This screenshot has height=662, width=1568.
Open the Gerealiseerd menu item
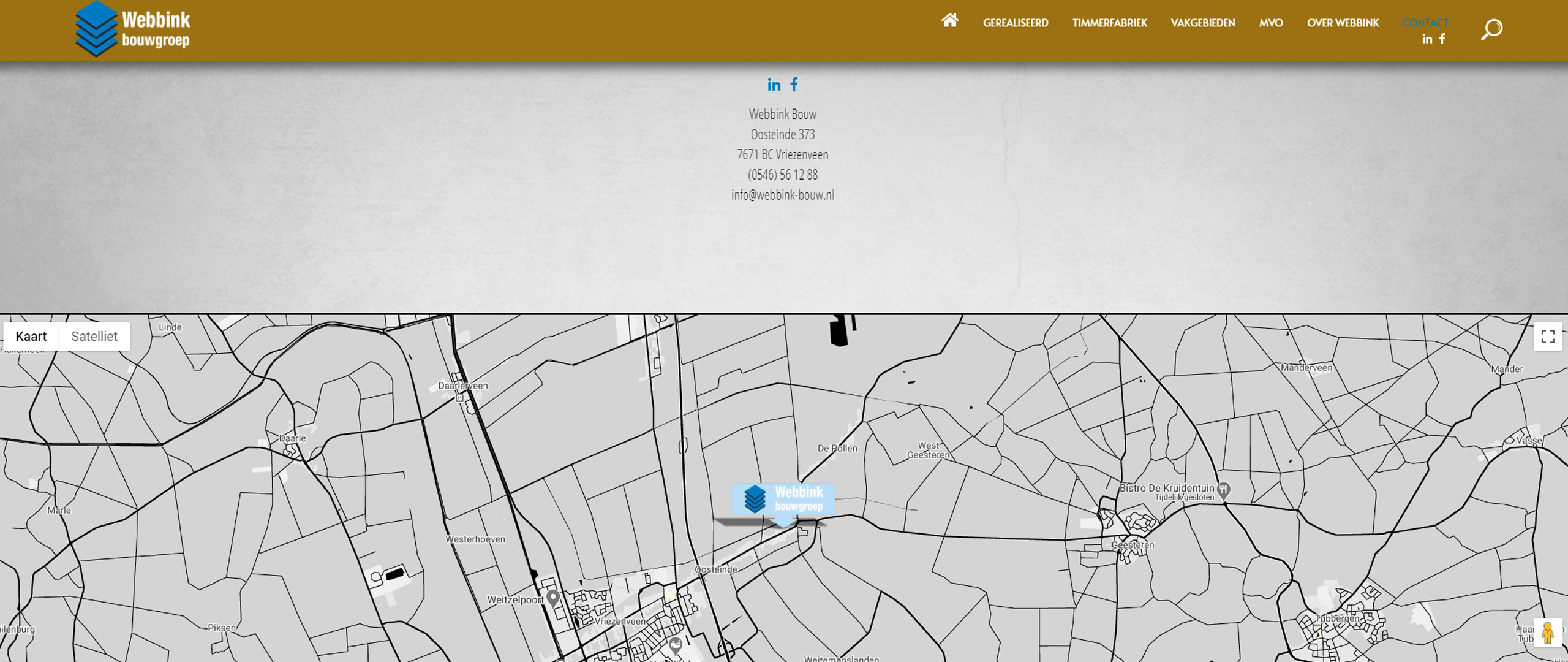point(1016,23)
